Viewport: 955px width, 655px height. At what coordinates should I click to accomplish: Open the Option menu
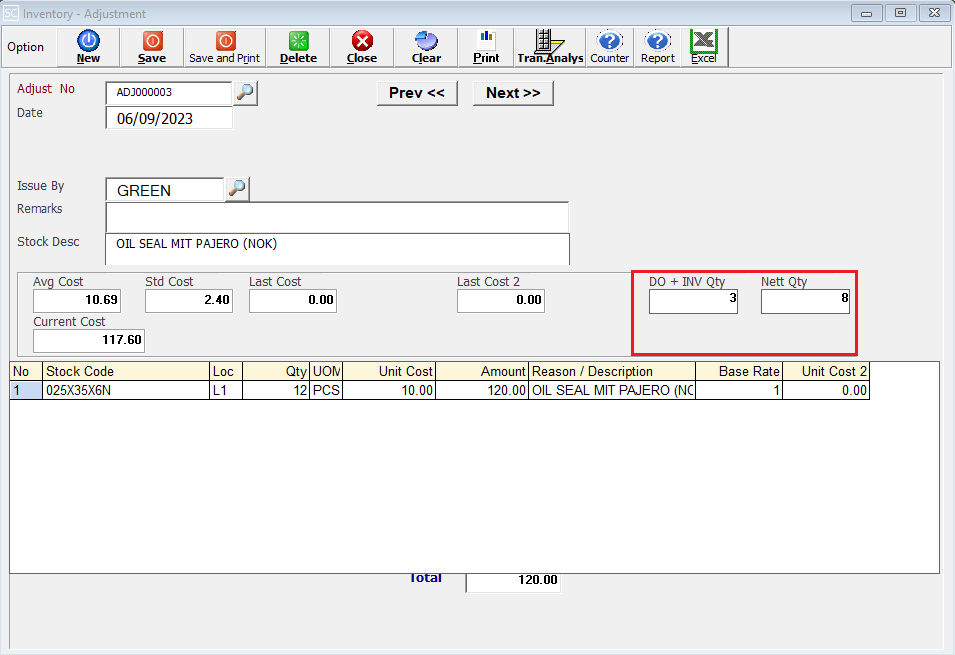coord(26,47)
